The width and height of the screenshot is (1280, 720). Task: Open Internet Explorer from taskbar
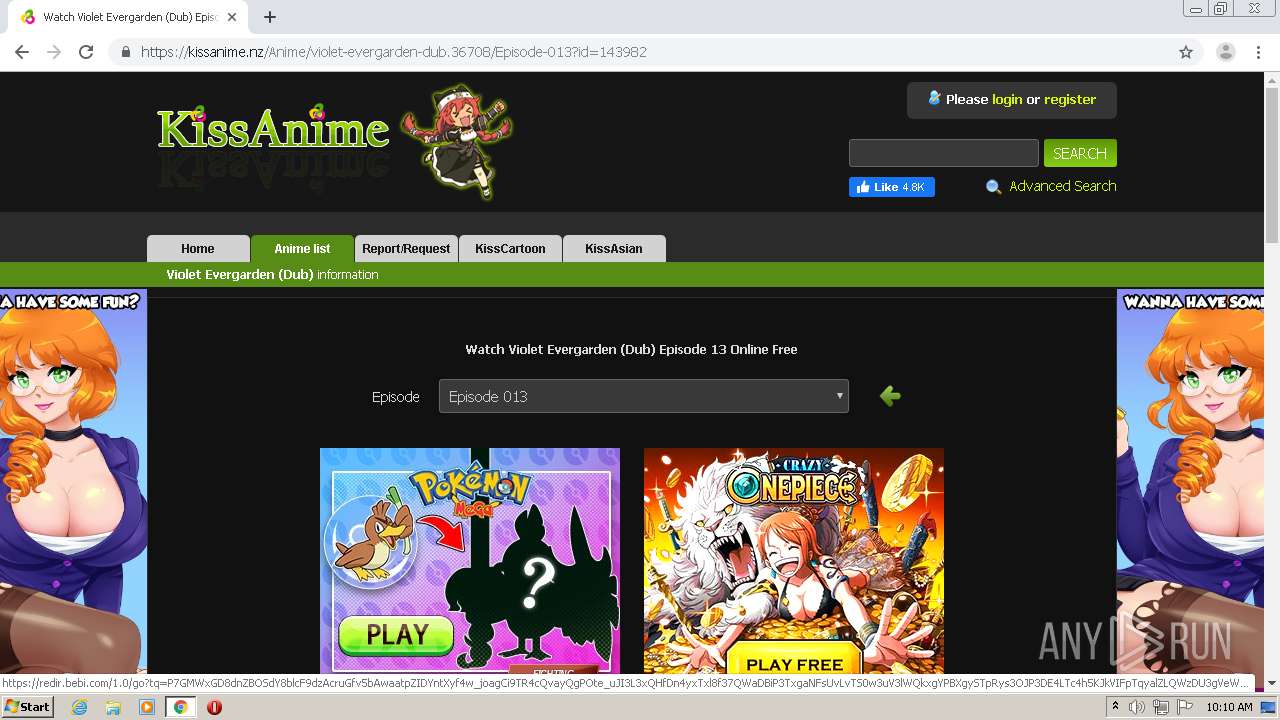80,707
